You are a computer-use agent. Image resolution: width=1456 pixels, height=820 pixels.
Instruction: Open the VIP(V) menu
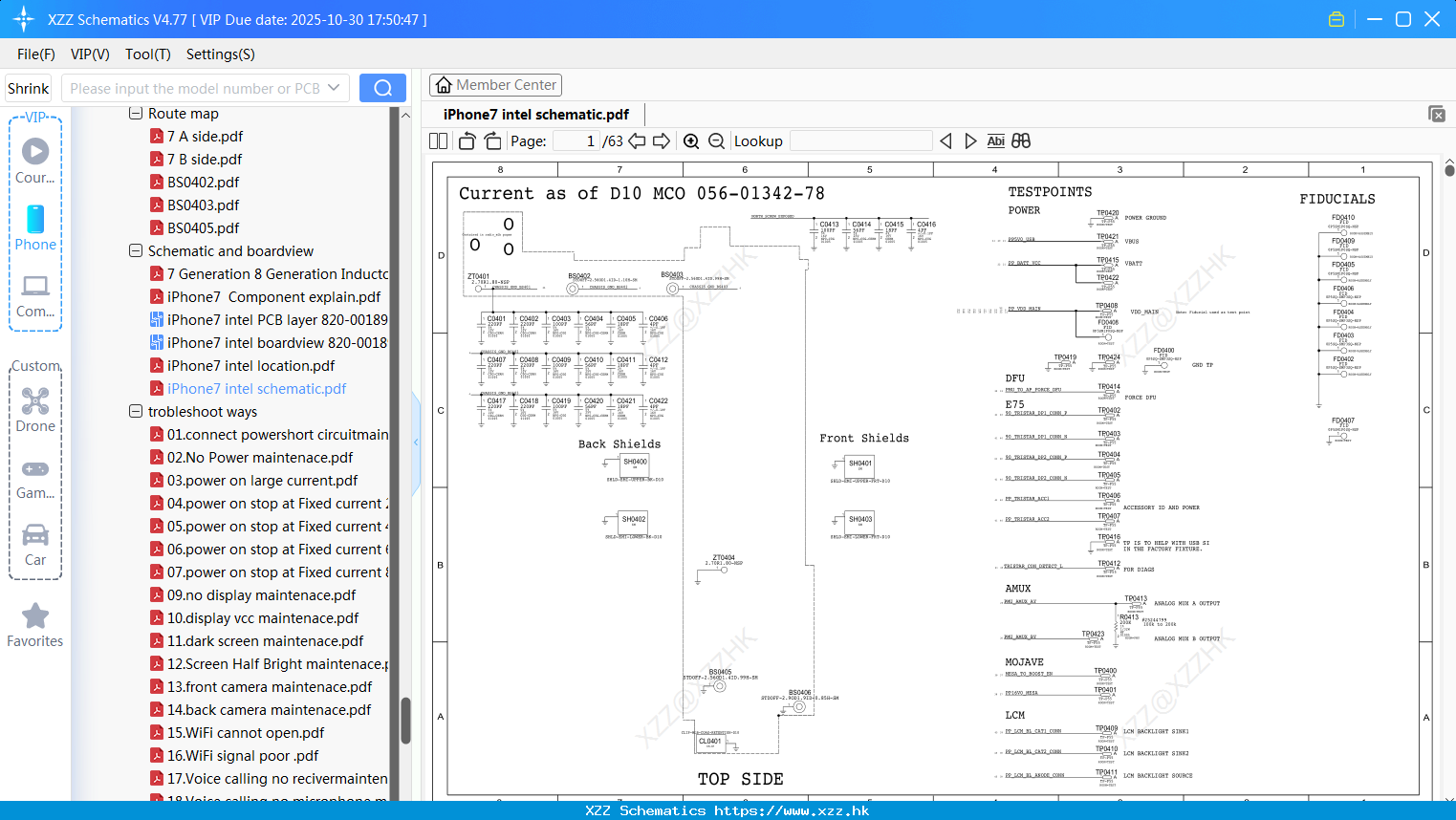coord(90,54)
